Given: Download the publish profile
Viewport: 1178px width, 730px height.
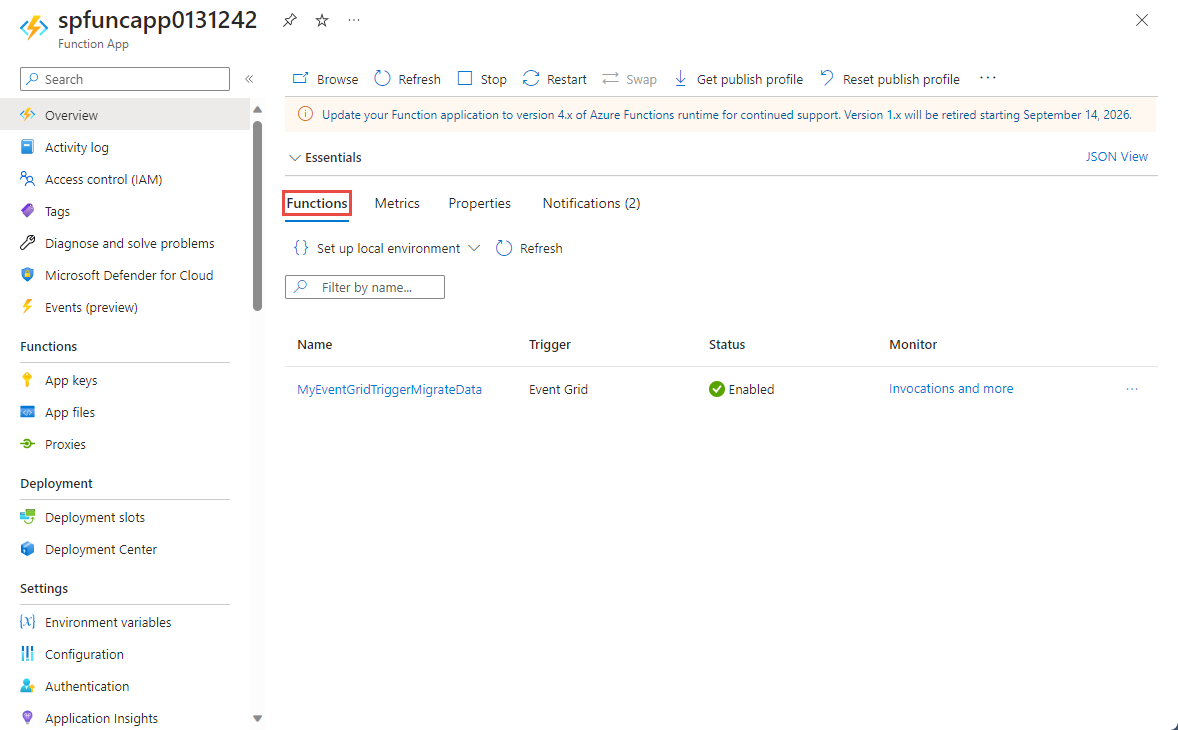Looking at the screenshot, I should coord(738,79).
